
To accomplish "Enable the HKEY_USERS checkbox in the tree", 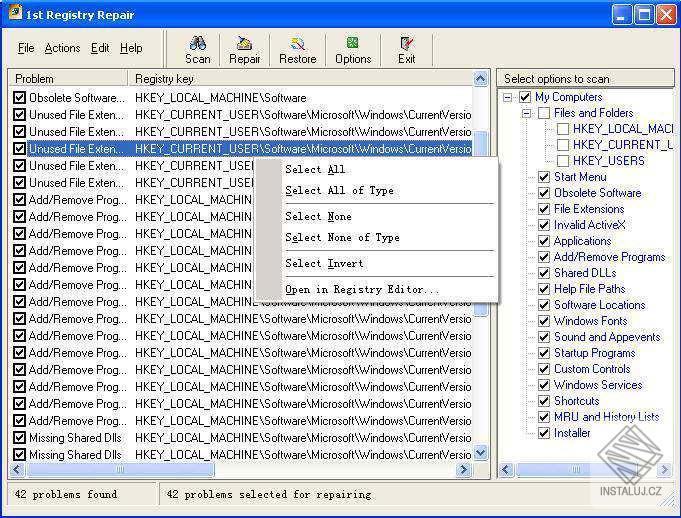I will 563,161.
